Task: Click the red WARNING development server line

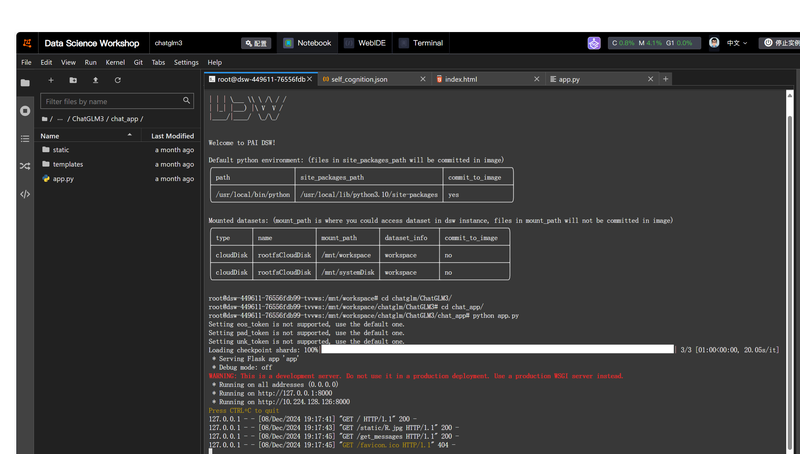Action: [416, 376]
